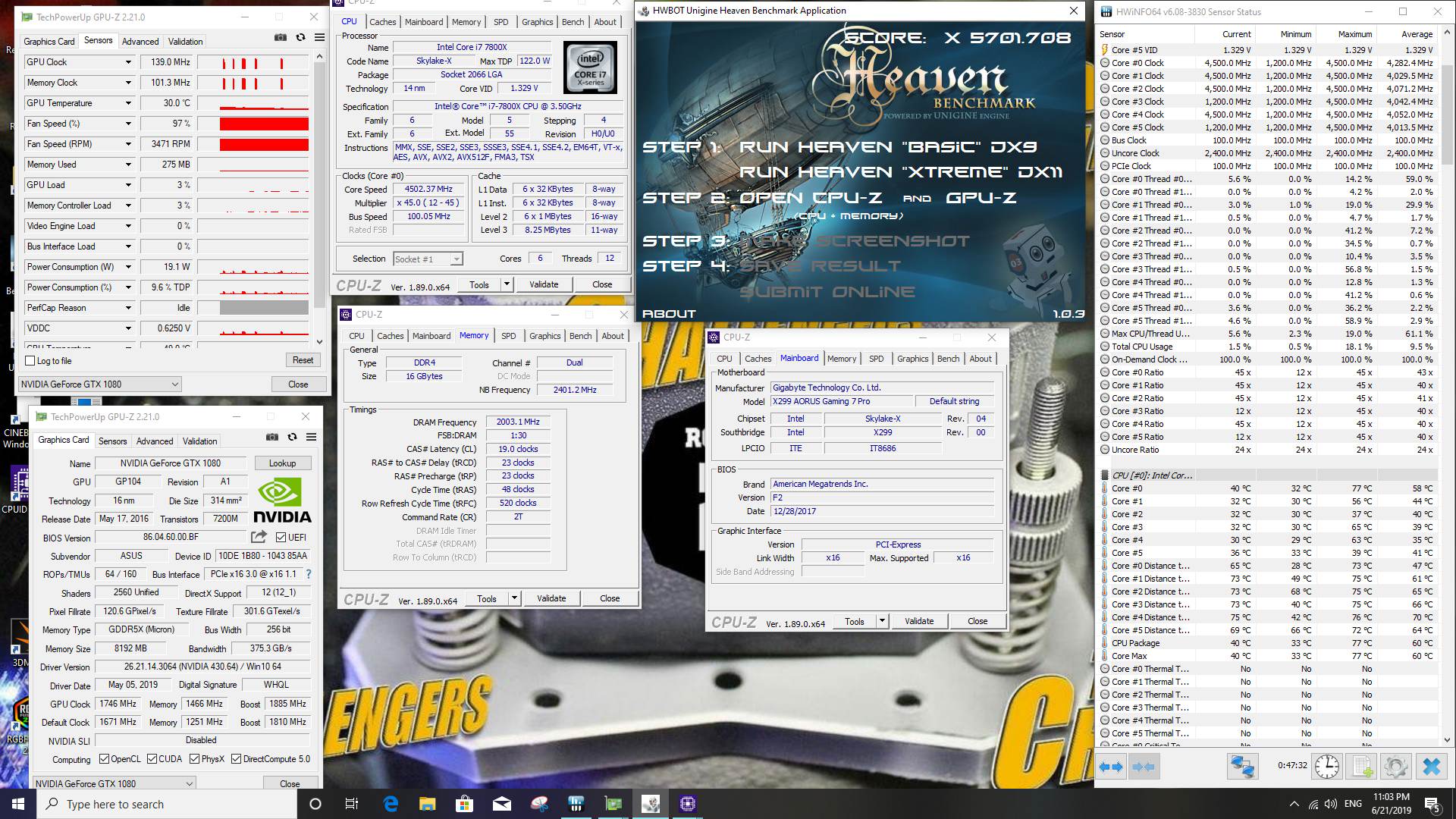Open Cortana circle icon on taskbar
1456x819 pixels.
315,804
